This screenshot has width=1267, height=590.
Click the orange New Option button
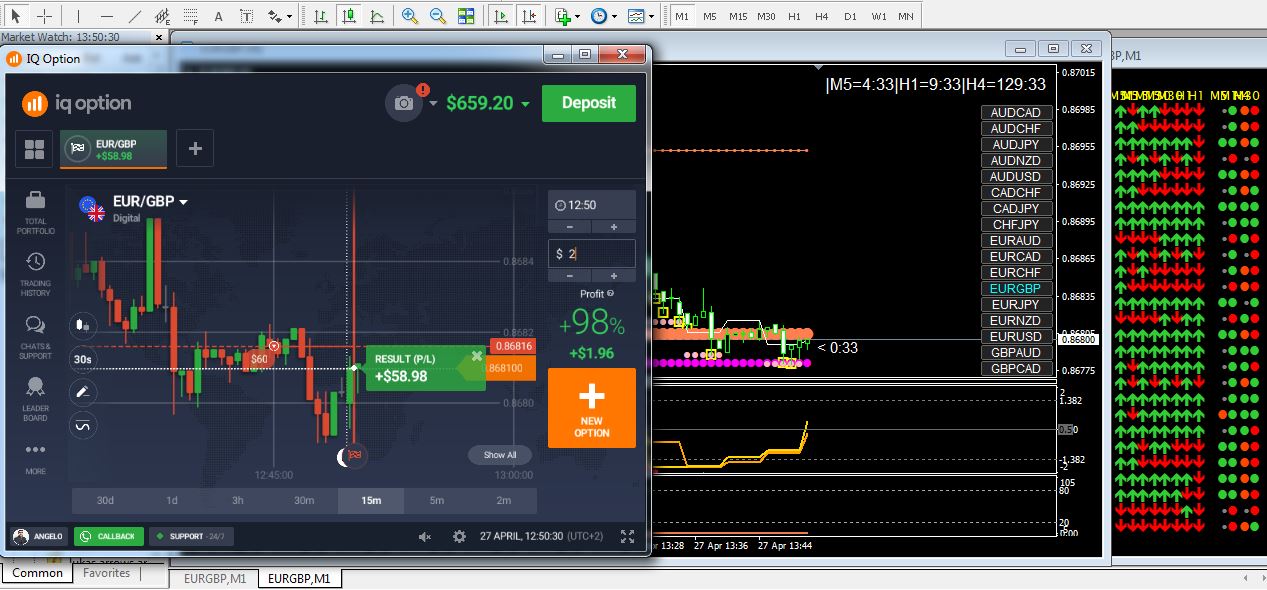click(x=591, y=408)
